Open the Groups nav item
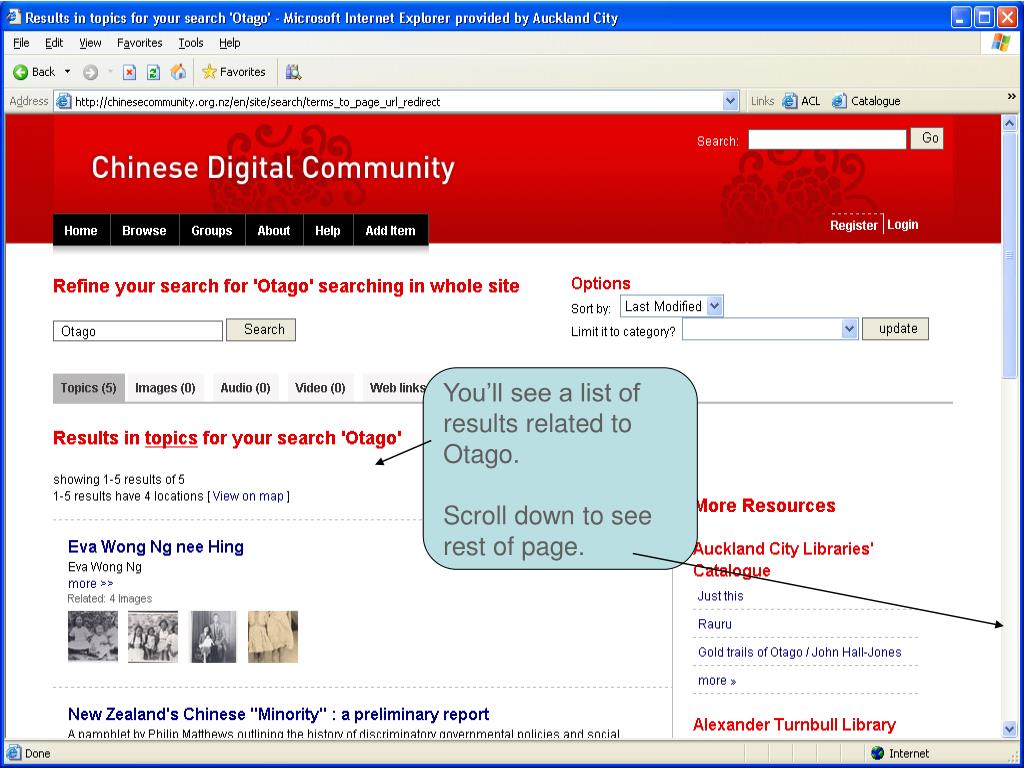The width and height of the screenshot is (1024, 768). [212, 231]
